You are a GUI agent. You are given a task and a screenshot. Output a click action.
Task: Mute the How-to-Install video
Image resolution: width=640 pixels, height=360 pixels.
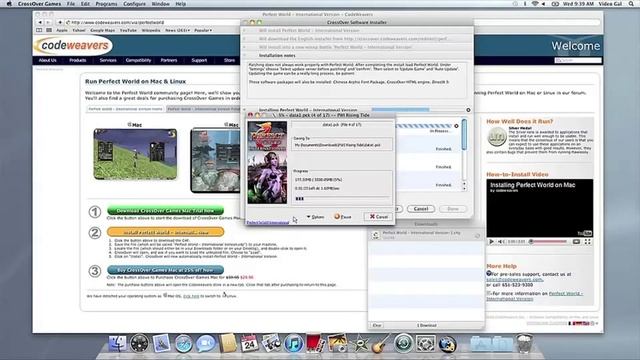click(501, 242)
